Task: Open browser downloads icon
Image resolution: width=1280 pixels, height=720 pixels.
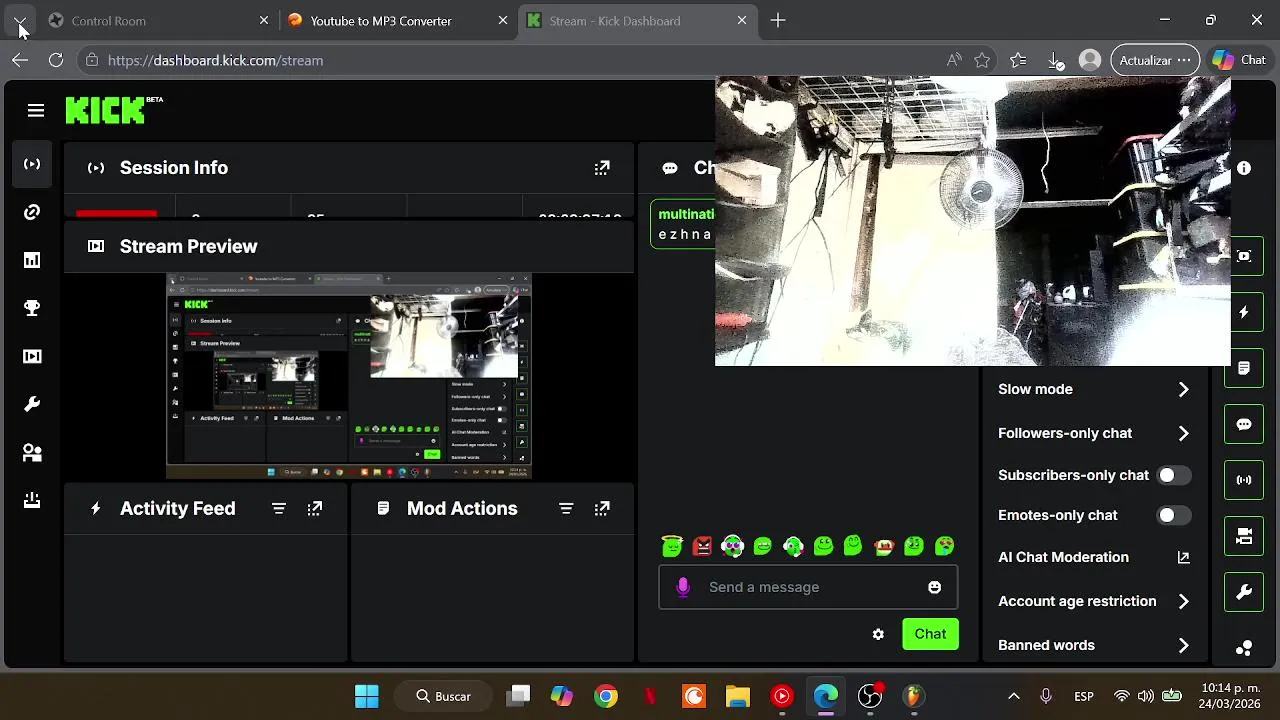Action: (x=1056, y=60)
